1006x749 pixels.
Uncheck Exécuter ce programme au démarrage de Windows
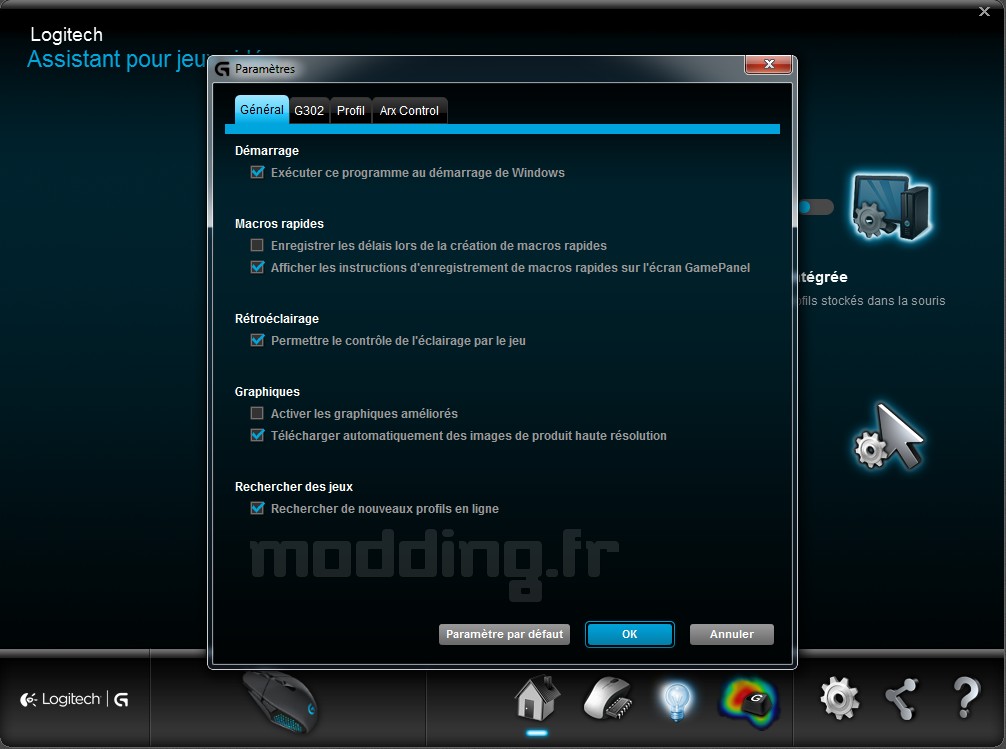point(257,172)
